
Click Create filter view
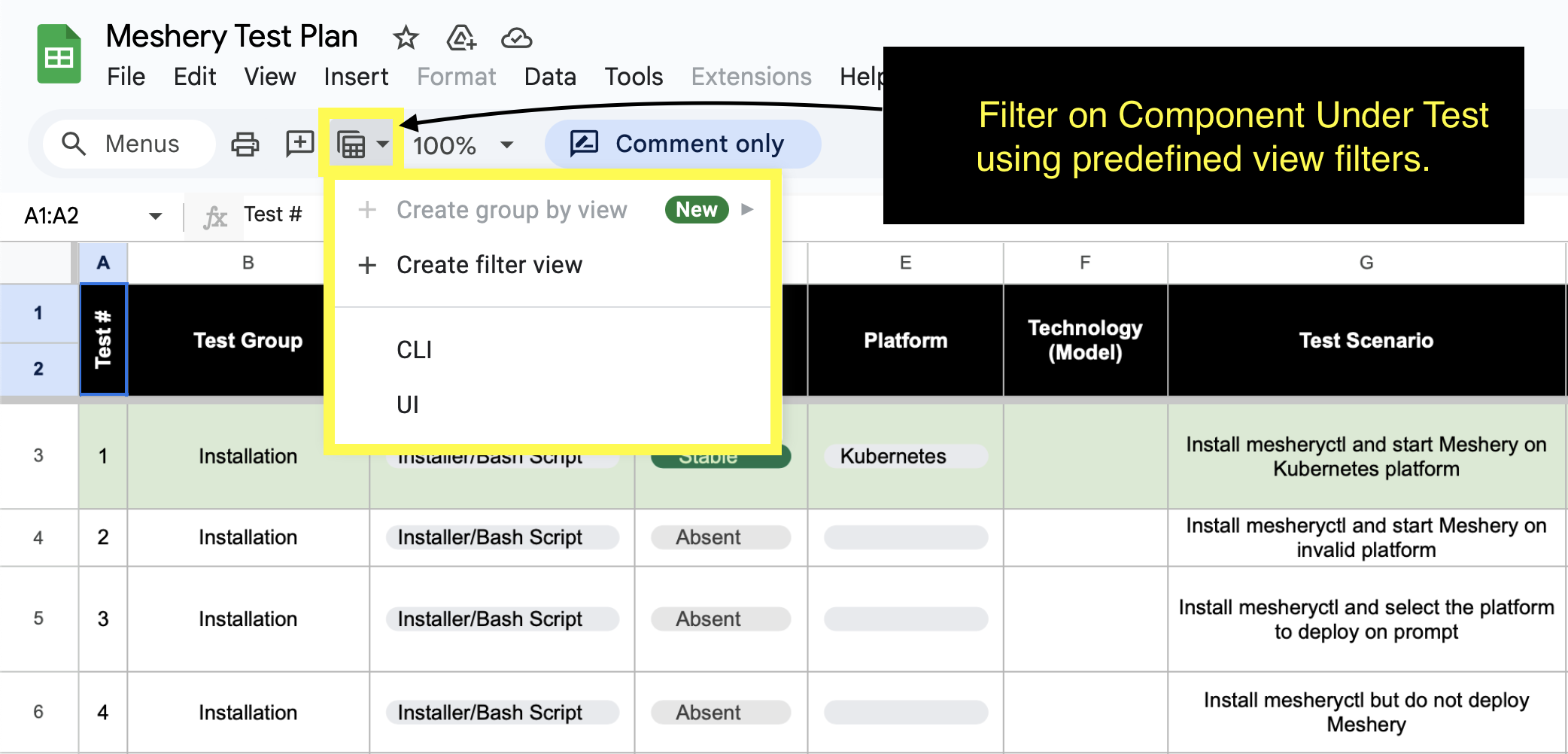pyautogui.click(x=489, y=265)
